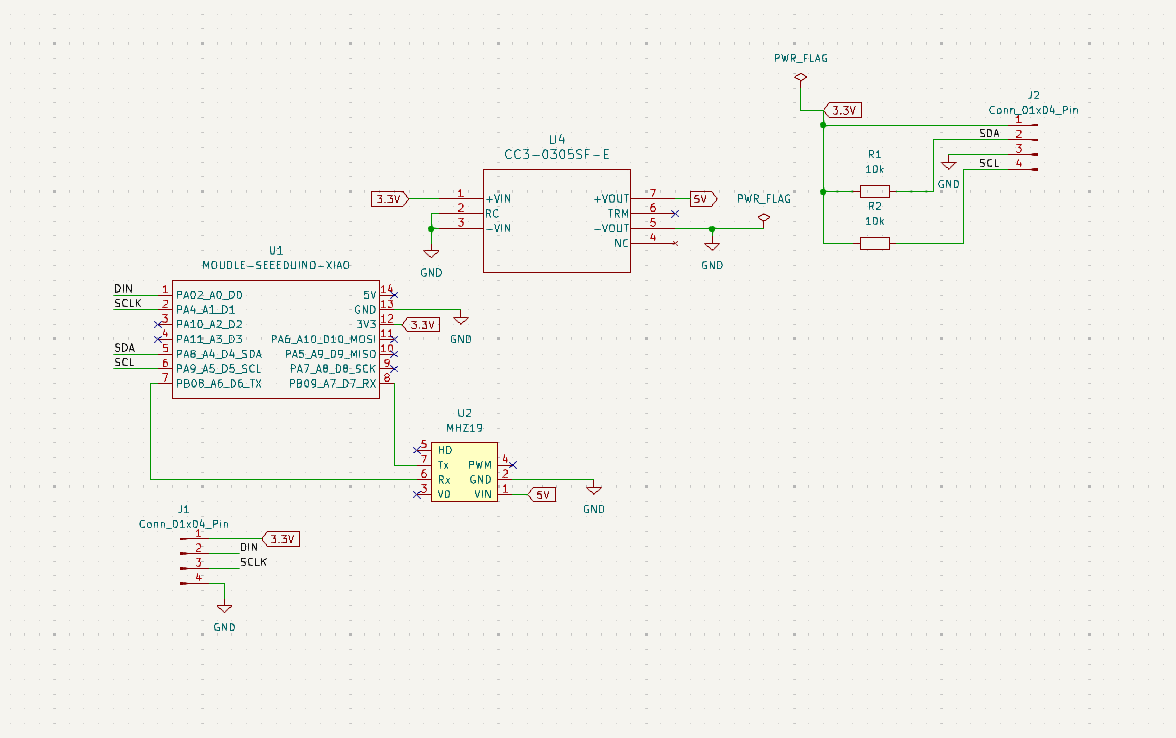
Task: Click the J1 reference designator
Action: pyautogui.click(x=183, y=509)
